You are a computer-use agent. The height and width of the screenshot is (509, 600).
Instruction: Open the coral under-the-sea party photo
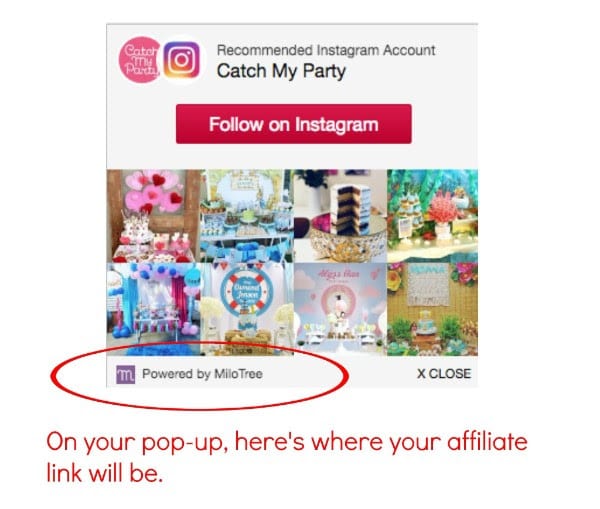(432, 216)
